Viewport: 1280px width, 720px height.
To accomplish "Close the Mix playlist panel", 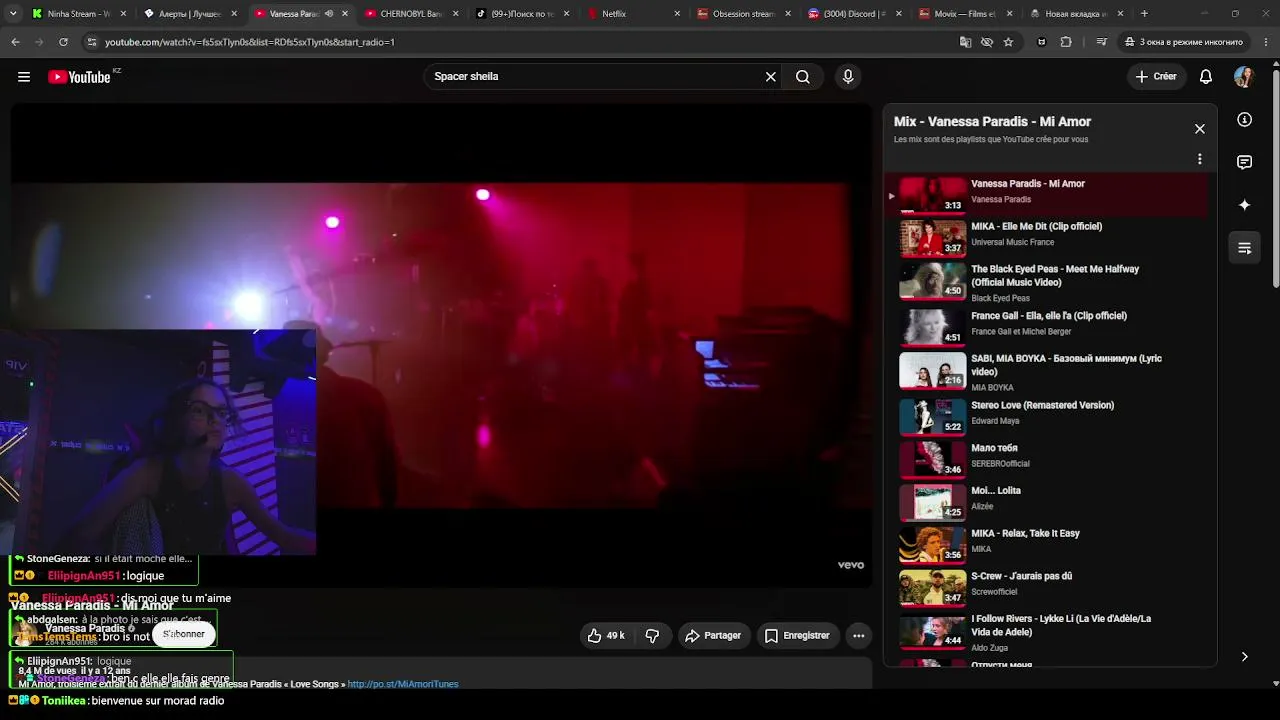I will tap(1200, 129).
